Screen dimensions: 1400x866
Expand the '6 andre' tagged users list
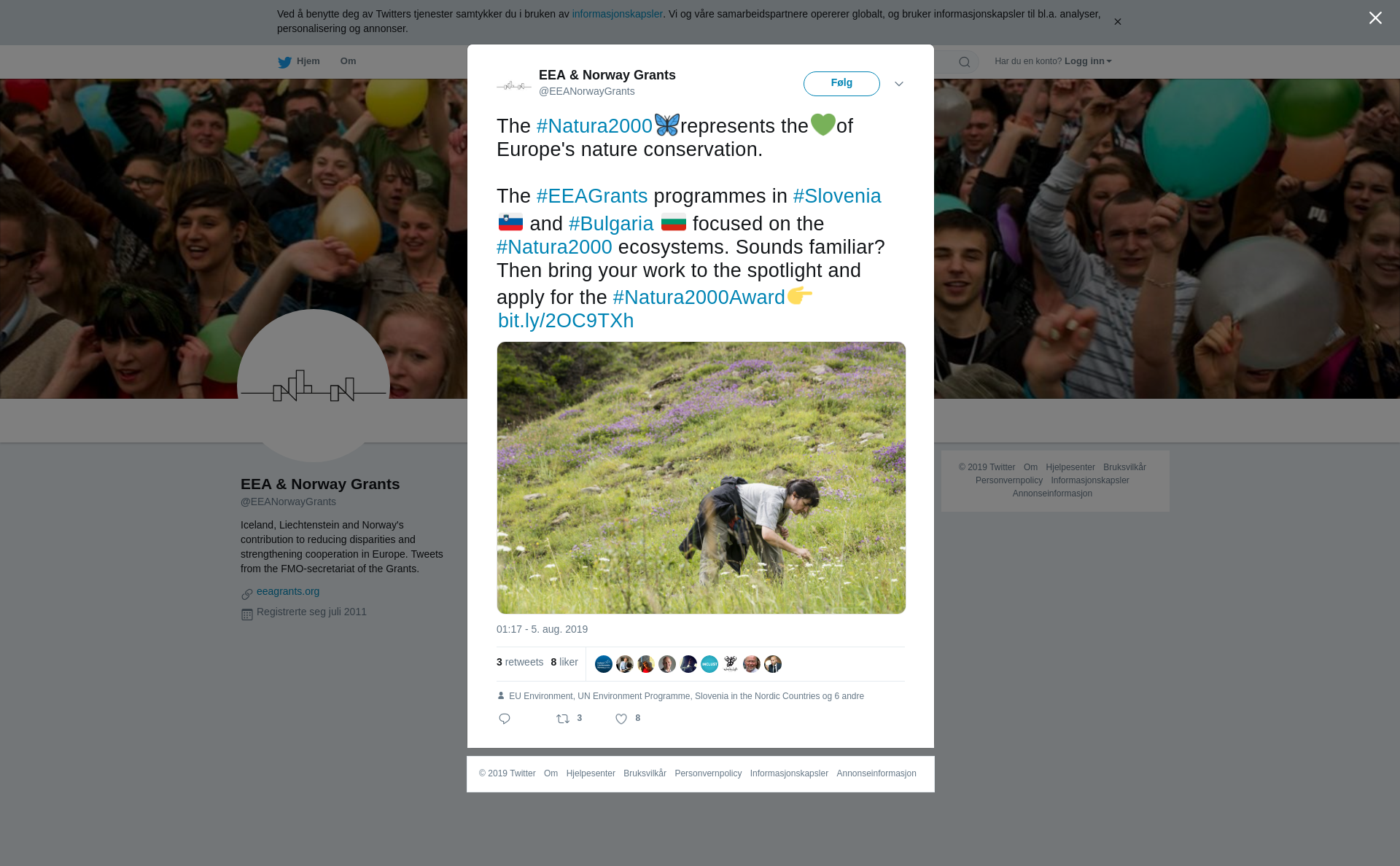pos(849,696)
